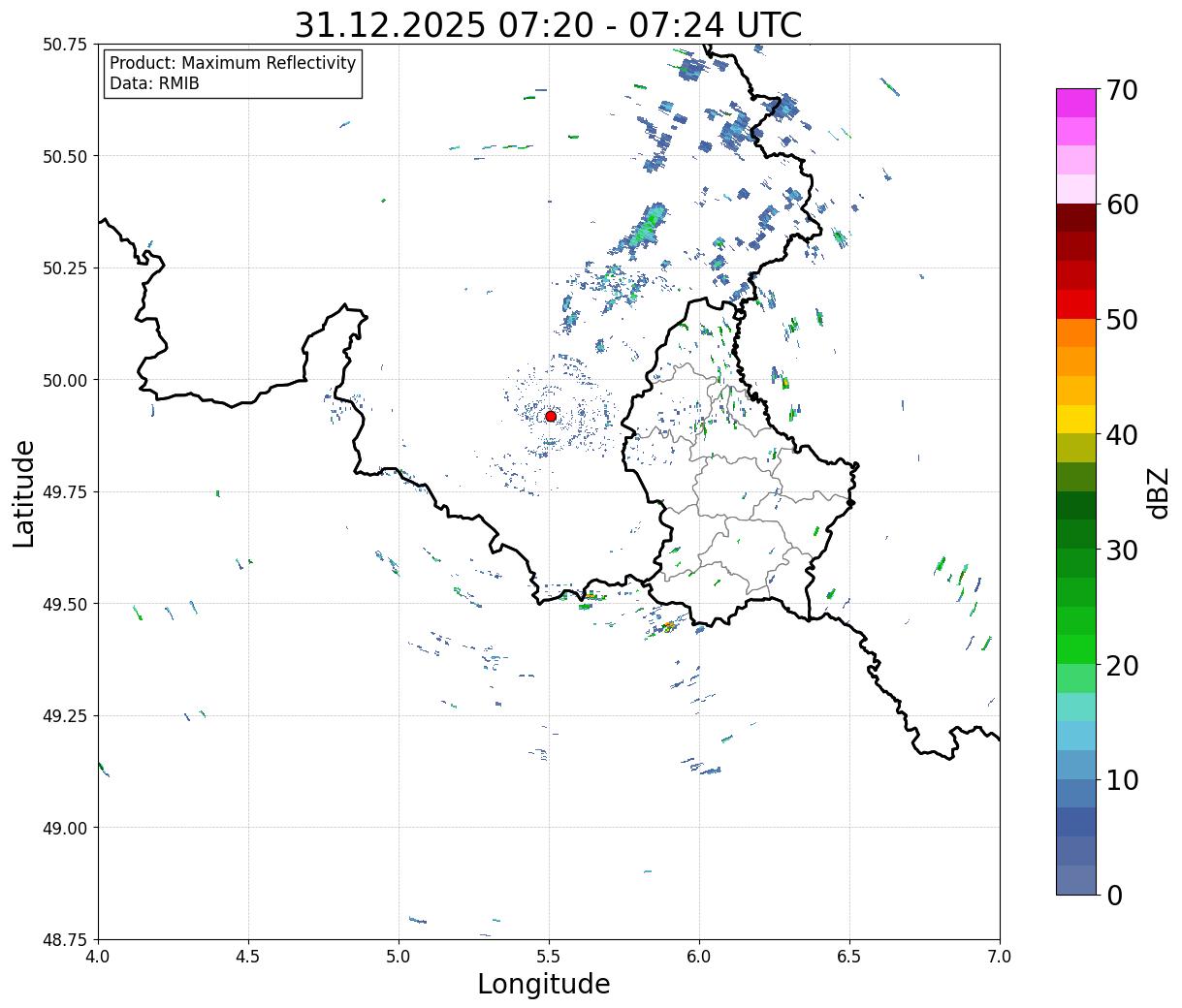
Task: Pick the bright red swatch just above 50 dBZ
Action: pos(1076,304)
